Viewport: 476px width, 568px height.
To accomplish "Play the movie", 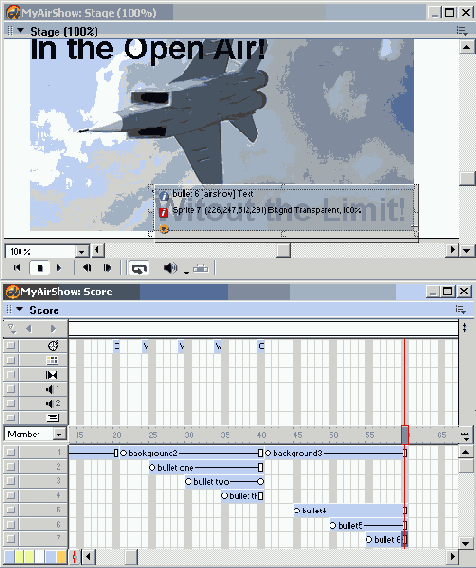I will tap(59, 268).
